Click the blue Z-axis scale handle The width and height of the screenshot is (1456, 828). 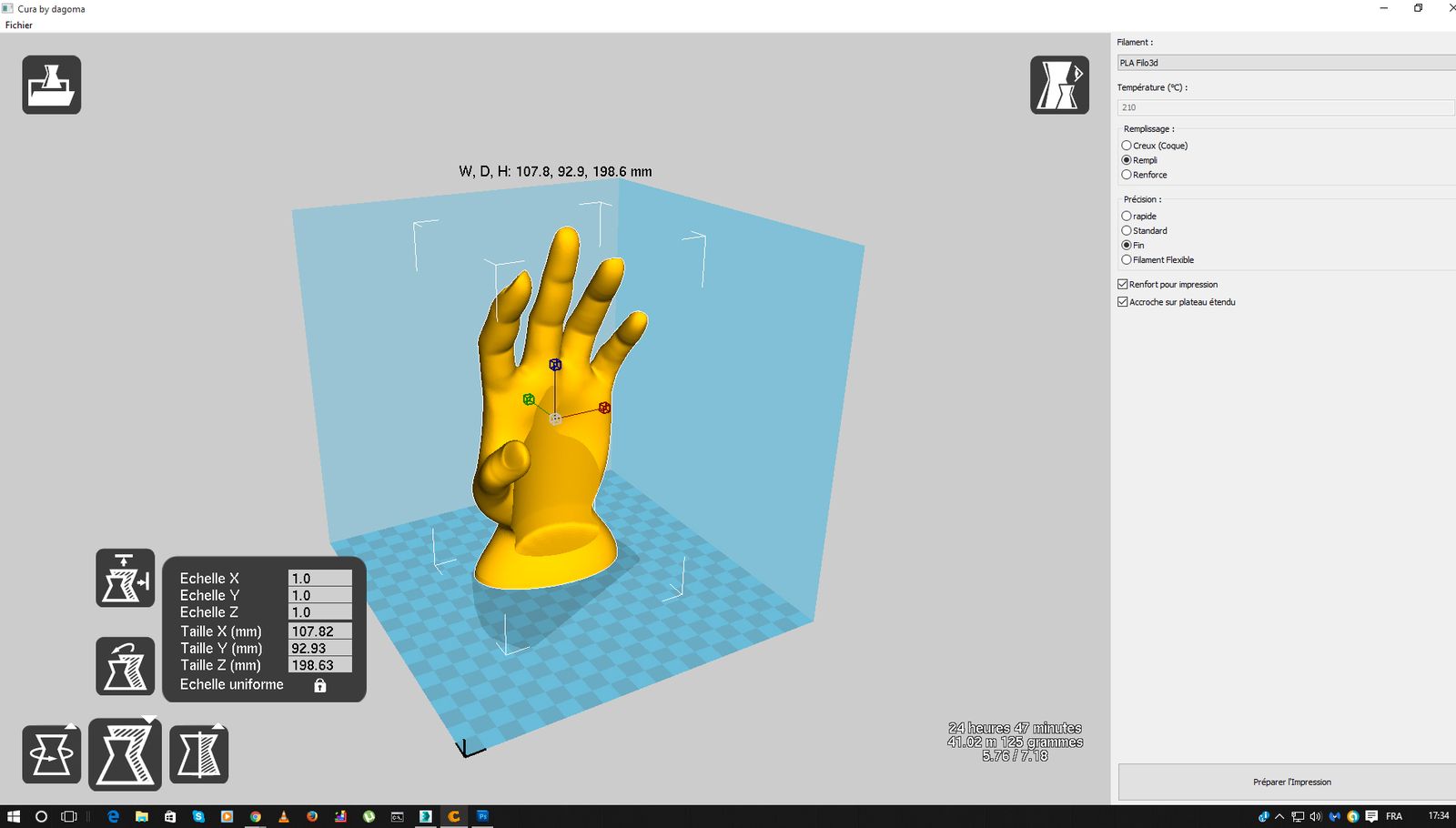(x=555, y=365)
